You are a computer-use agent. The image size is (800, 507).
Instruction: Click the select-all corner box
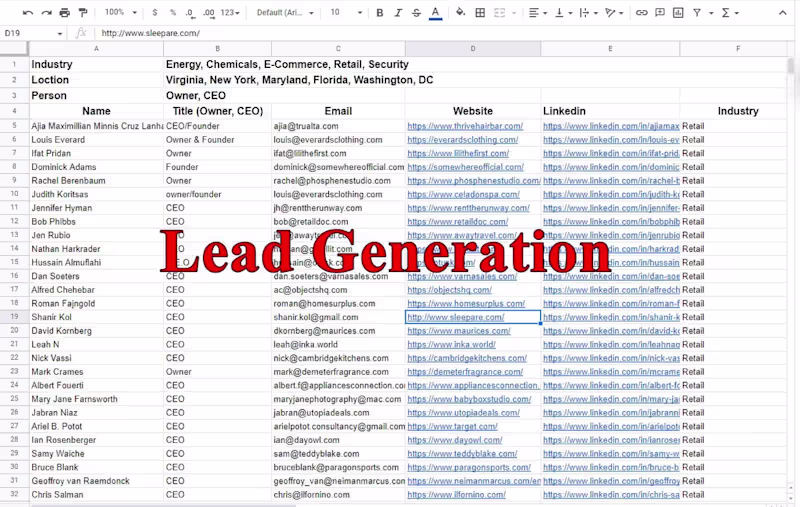pyautogui.click(x=14, y=49)
